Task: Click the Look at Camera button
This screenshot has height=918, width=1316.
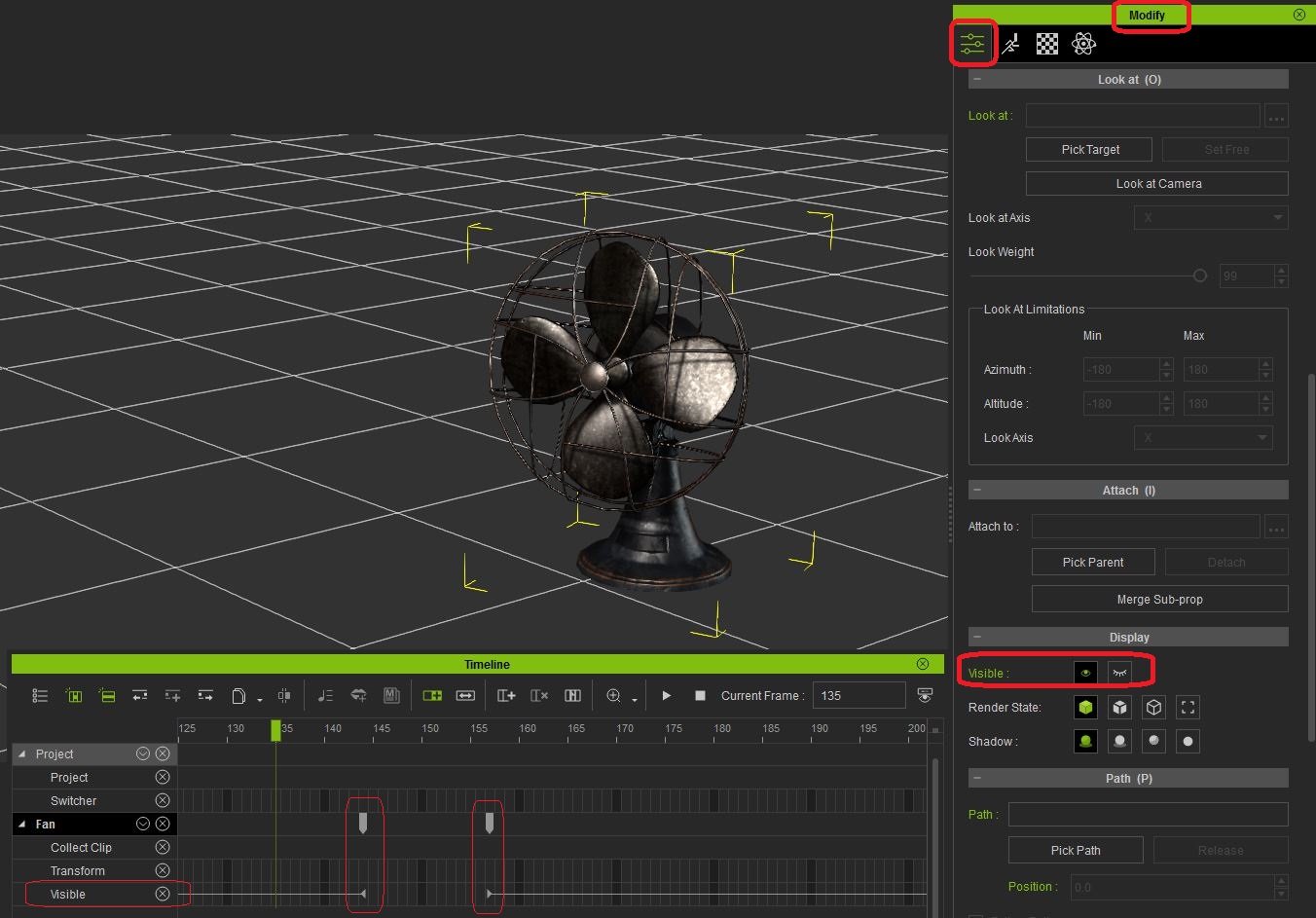Action: 1157,183
